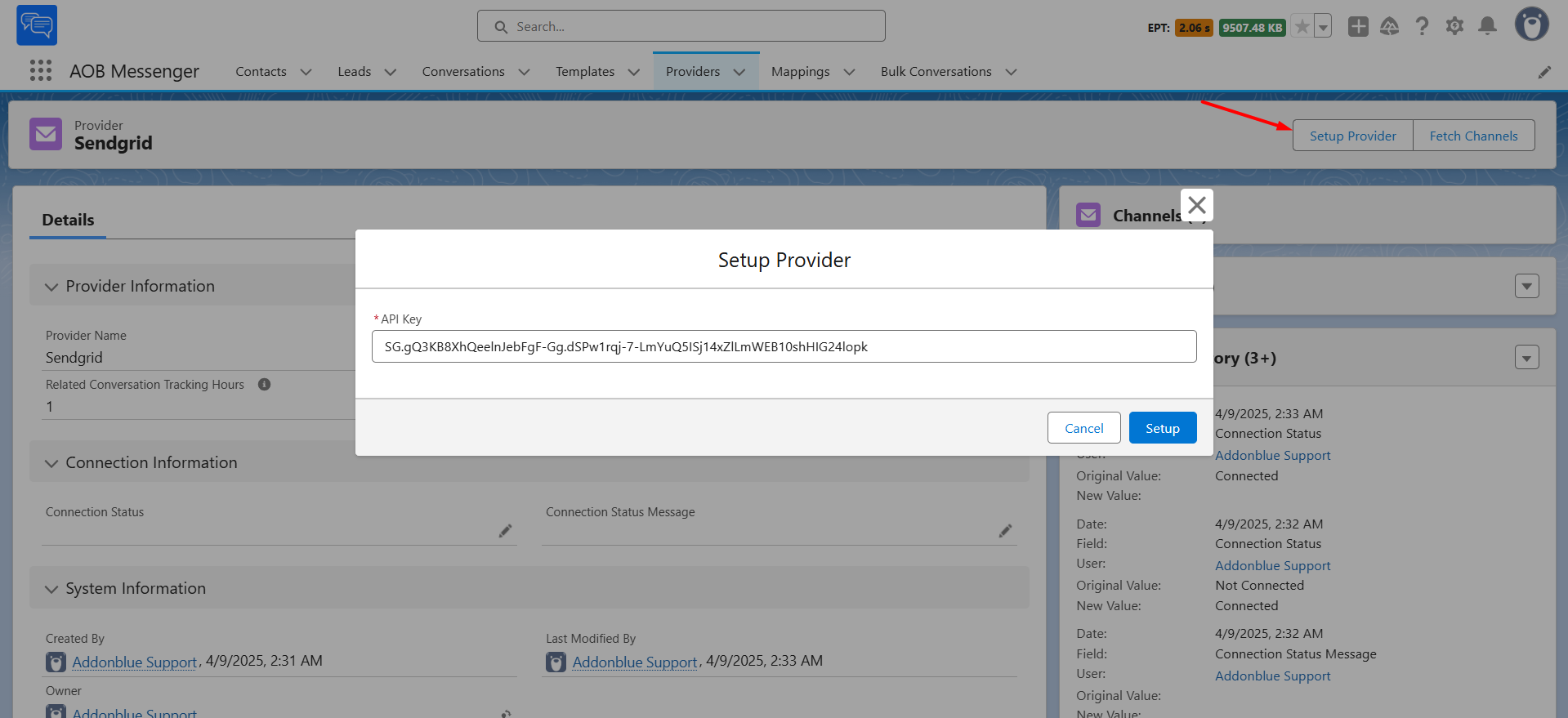This screenshot has height=718, width=1568.
Task: Click the Last Modified By avatar icon
Action: (556, 662)
